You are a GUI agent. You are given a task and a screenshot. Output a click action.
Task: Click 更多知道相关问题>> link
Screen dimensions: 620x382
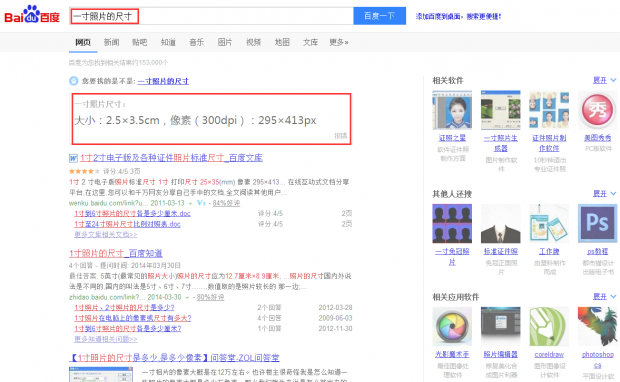[106, 339]
